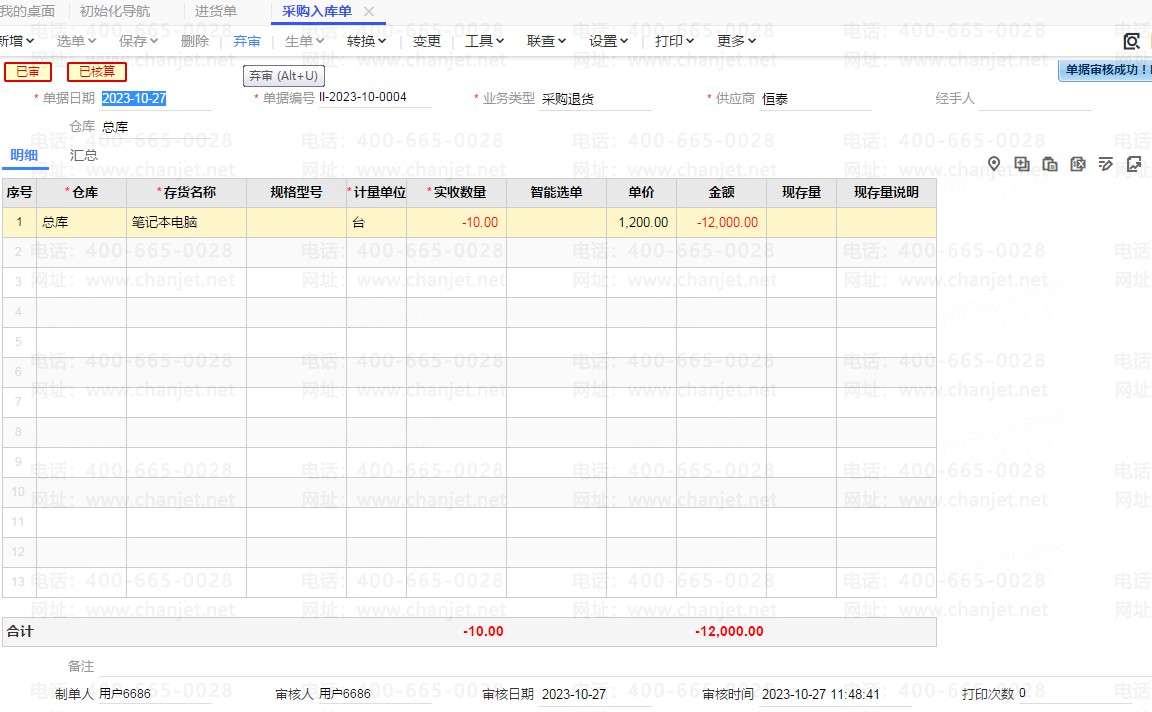The image size is (1152, 712).
Task: Click the batch edit pencil icon
Action: coord(1105,164)
